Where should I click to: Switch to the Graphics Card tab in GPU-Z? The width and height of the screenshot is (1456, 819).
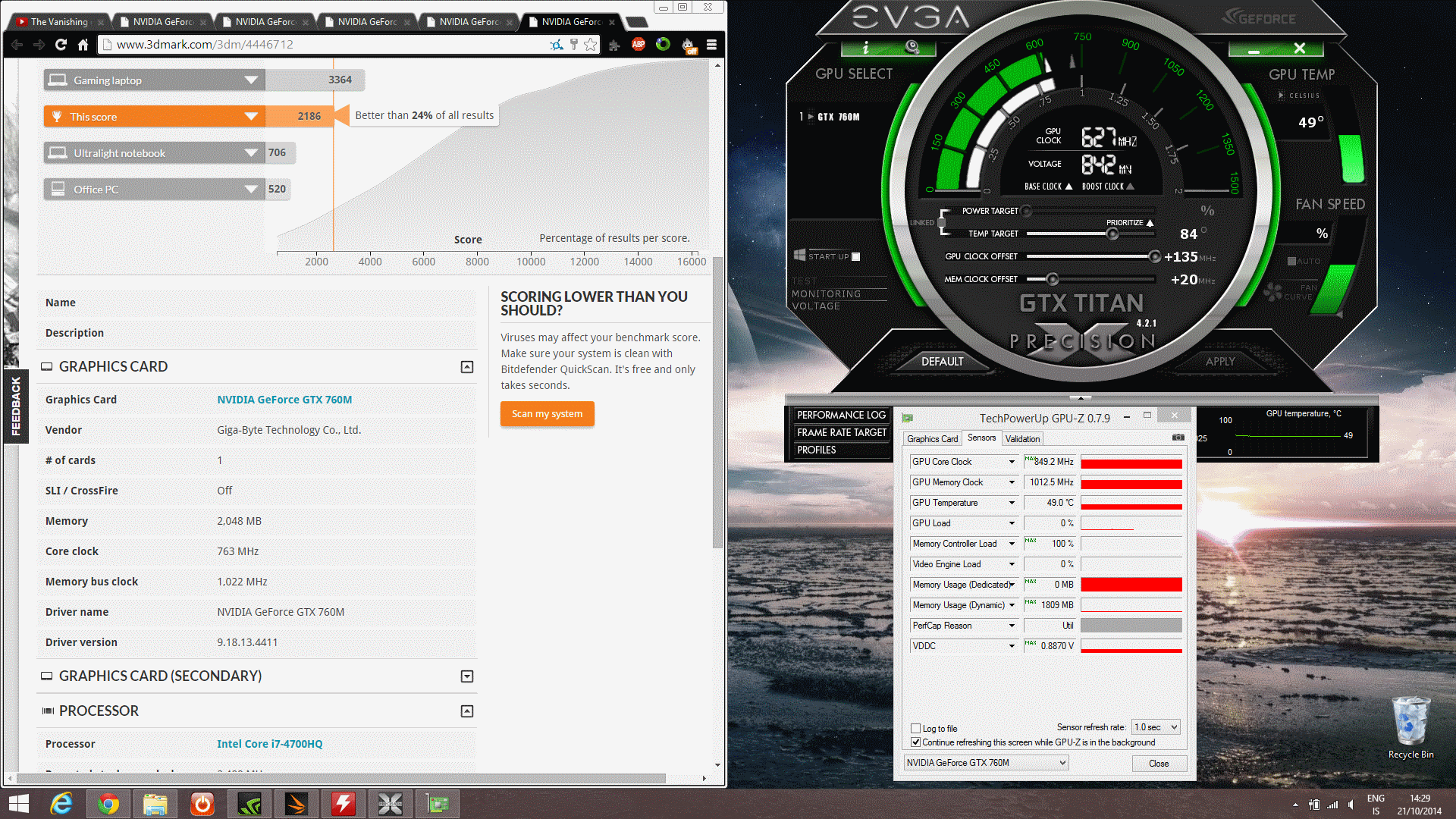[932, 438]
